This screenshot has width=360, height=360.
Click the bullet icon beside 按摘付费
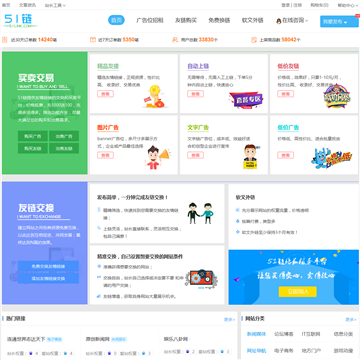(x=237, y=221)
